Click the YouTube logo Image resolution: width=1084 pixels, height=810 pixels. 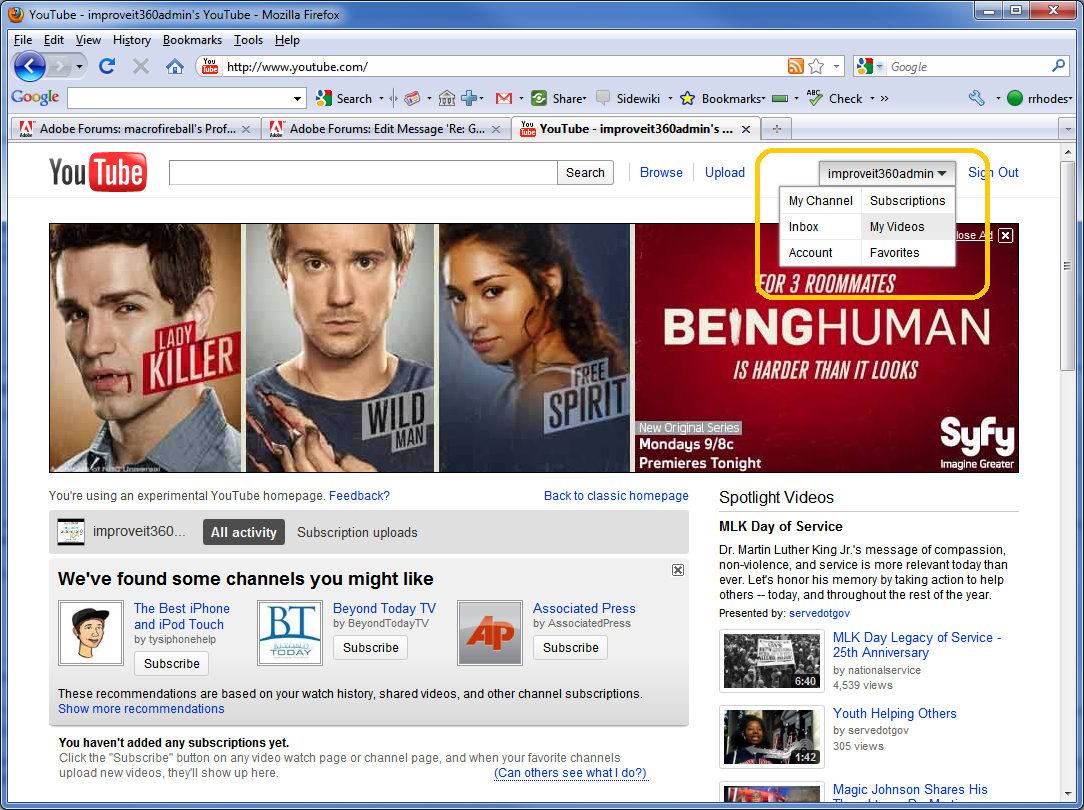click(x=97, y=172)
